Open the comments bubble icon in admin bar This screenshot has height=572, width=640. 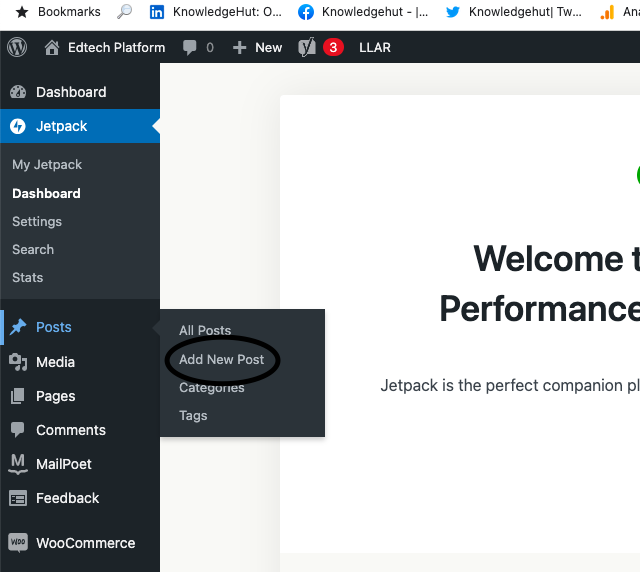click(189, 48)
